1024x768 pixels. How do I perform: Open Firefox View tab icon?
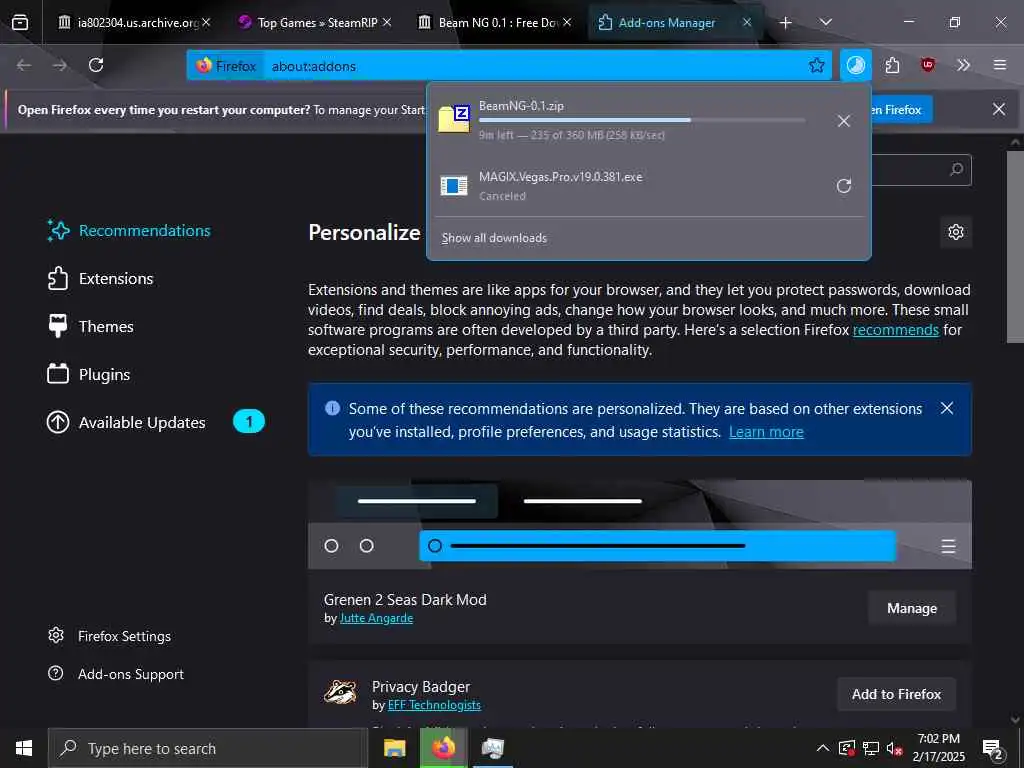[20, 22]
